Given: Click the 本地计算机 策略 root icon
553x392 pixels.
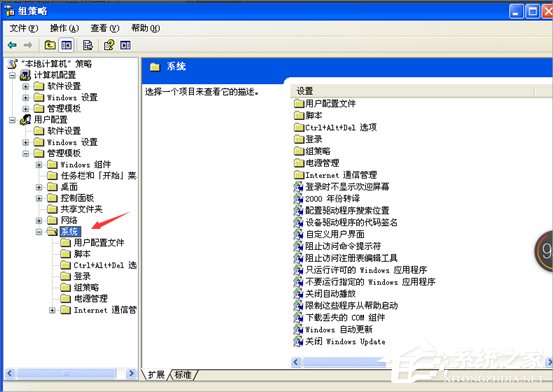Looking at the screenshot, I should tap(13, 64).
